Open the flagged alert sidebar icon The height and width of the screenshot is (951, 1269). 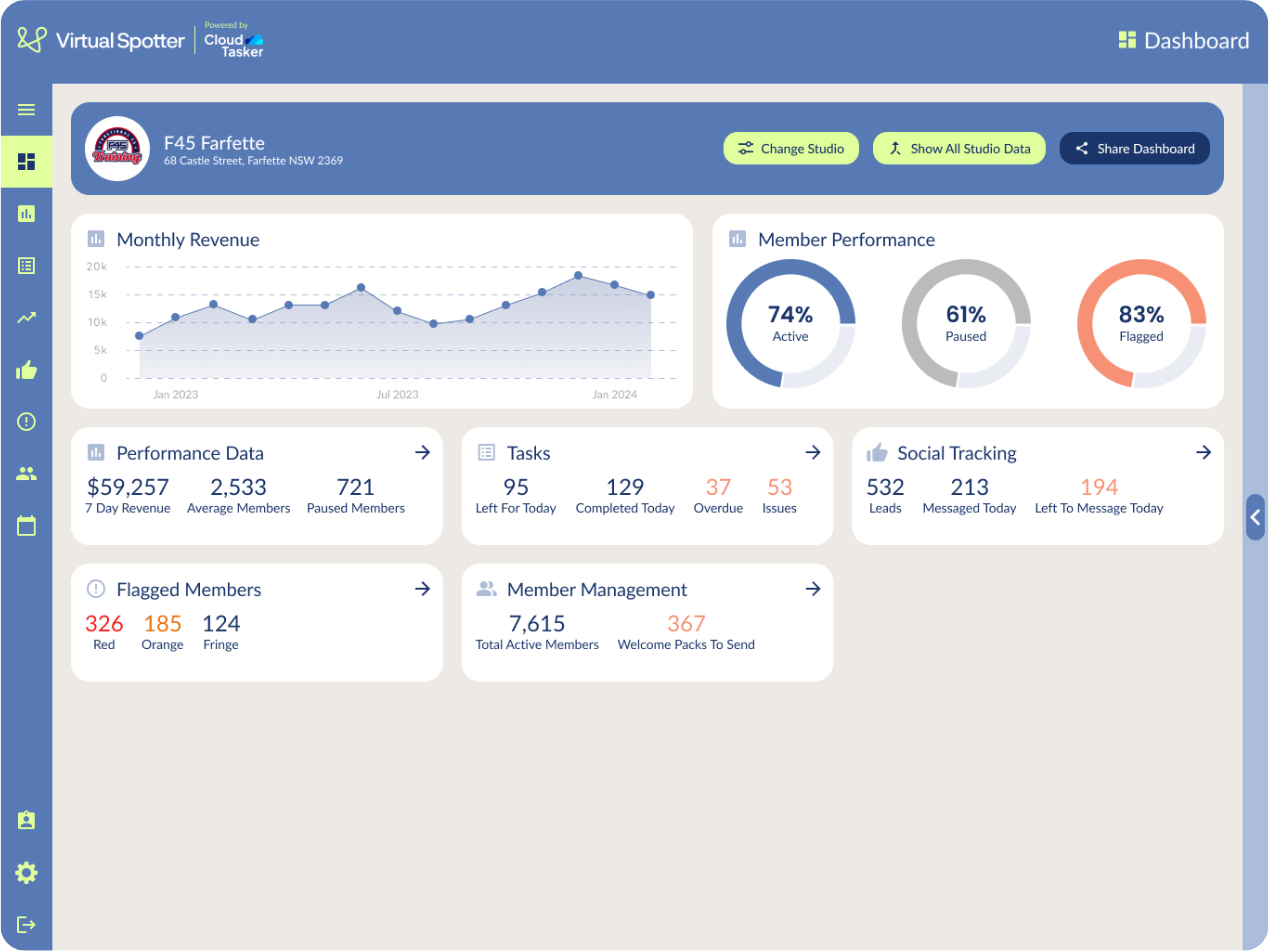pos(26,422)
